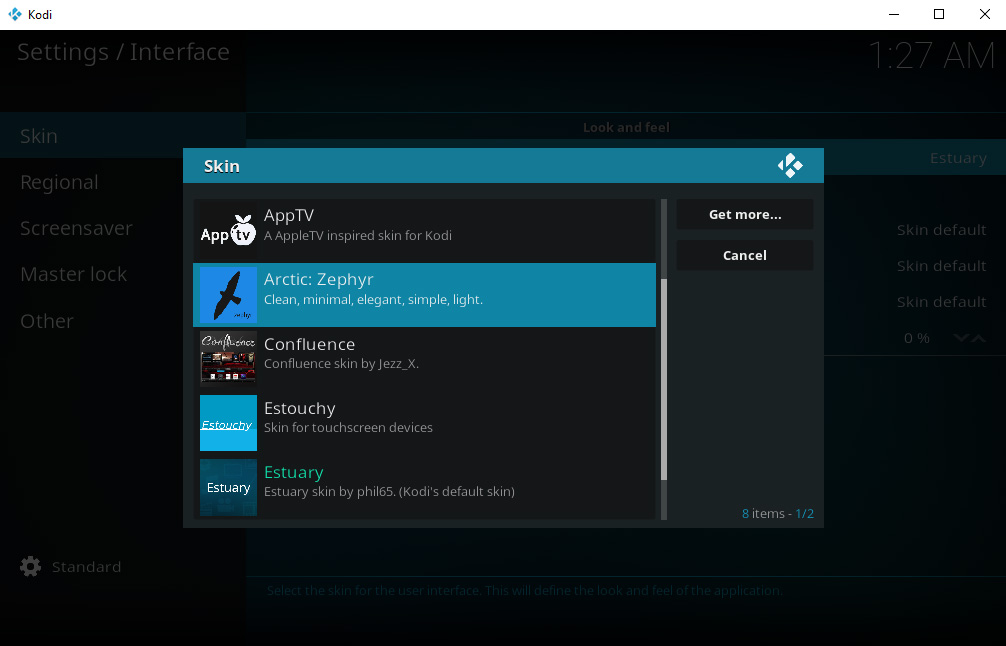
Task: Click the Confluence skin thumbnail
Action: pyautogui.click(x=228, y=359)
